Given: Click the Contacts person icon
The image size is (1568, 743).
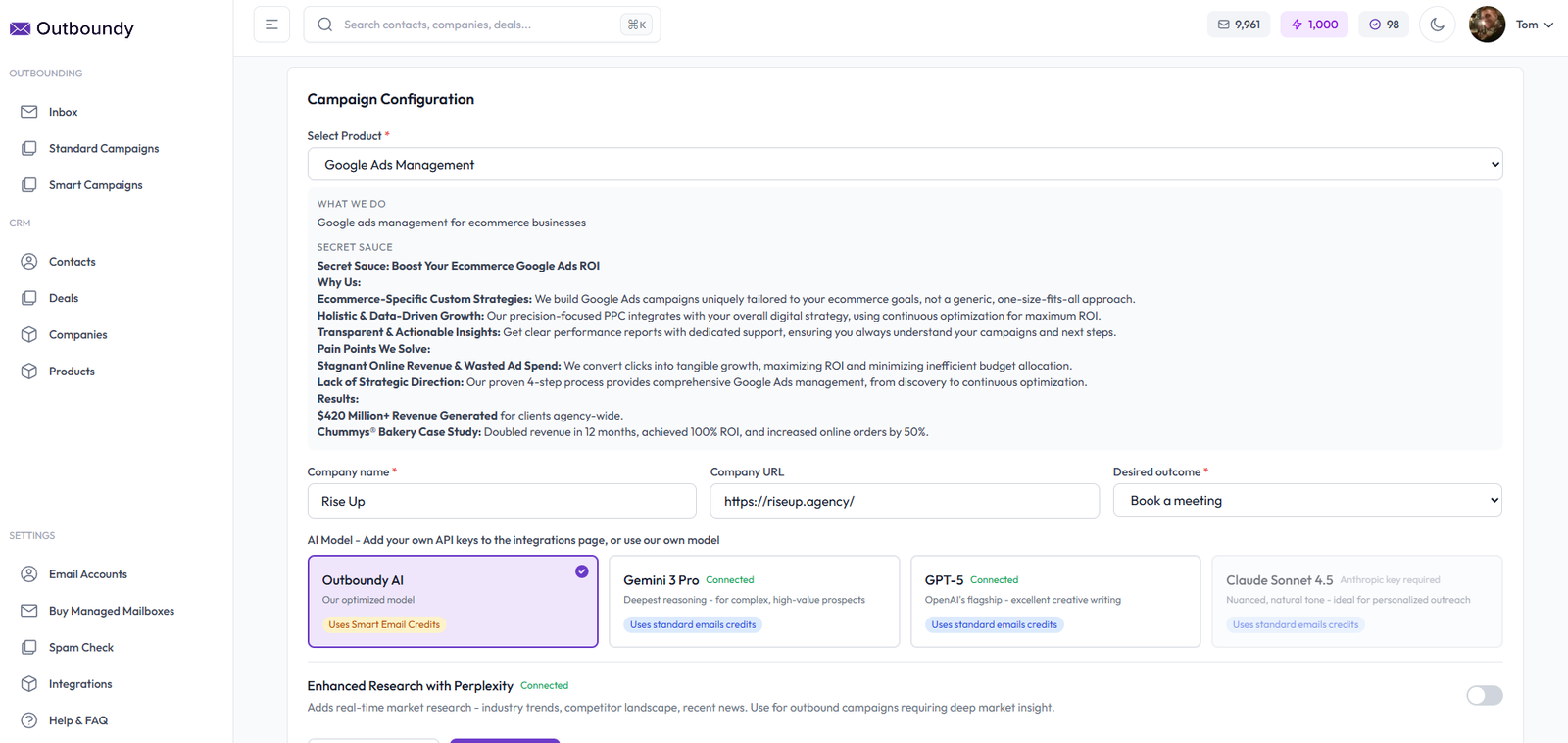Looking at the screenshot, I should (x=29, y=262).
